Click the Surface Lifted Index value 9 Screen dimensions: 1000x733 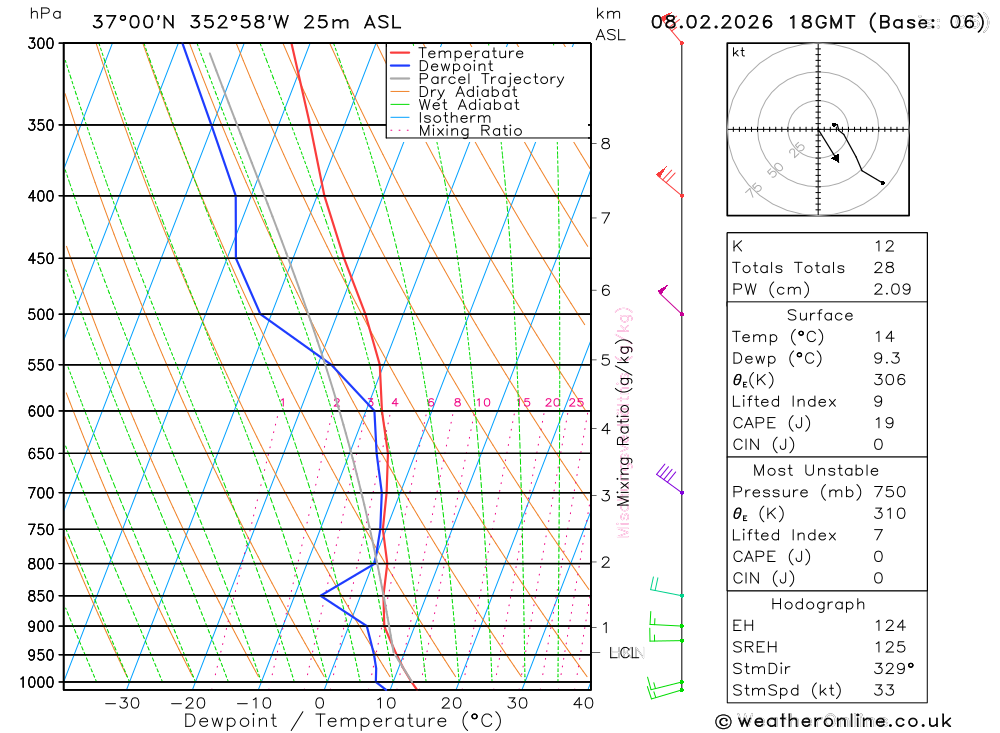pos(878,402)
